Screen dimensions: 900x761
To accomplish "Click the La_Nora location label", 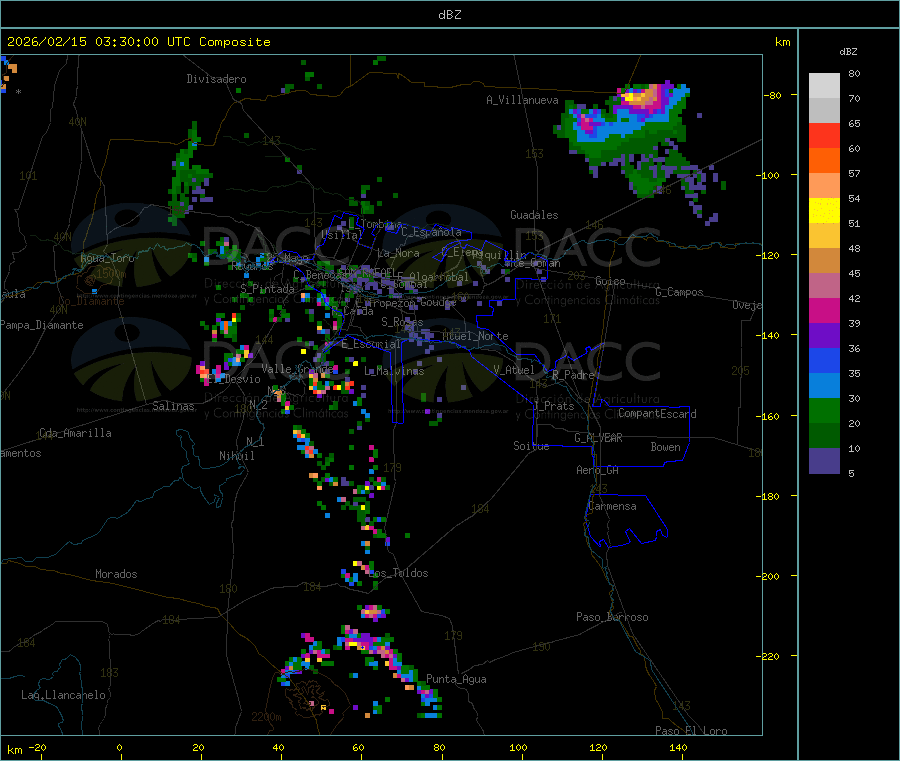I will pos(398,253).
